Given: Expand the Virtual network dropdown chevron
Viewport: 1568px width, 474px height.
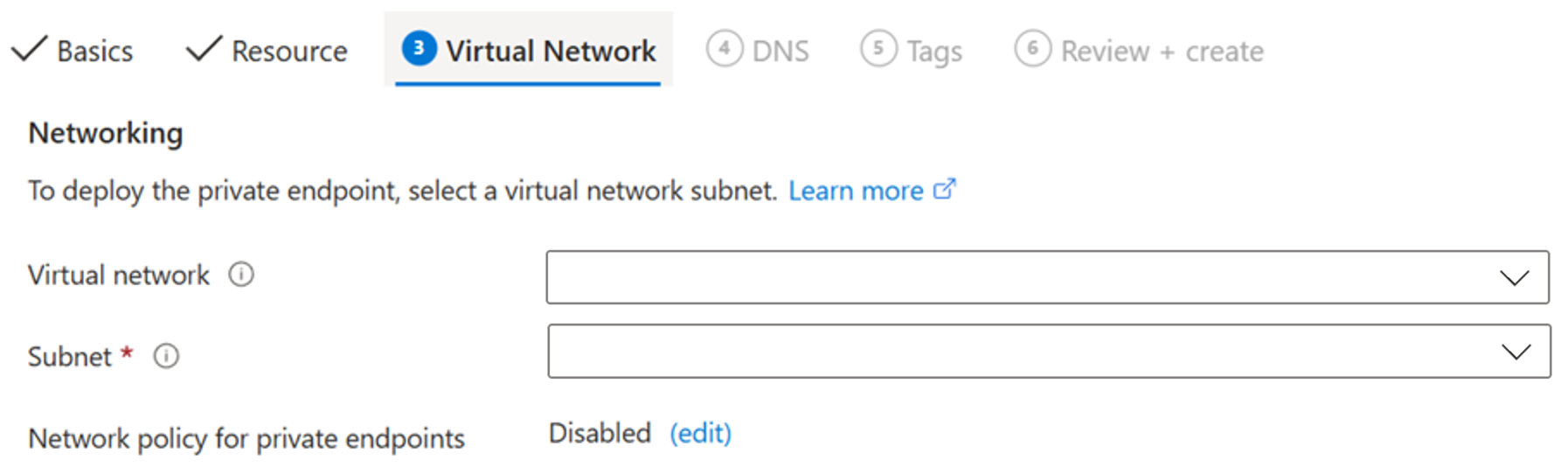Looking at the screenshot, I should (1515, 278).
